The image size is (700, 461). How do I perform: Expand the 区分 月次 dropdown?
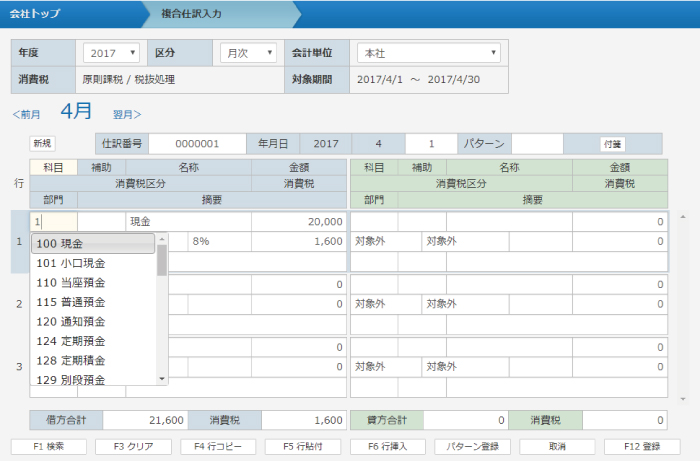pos(248,52)
